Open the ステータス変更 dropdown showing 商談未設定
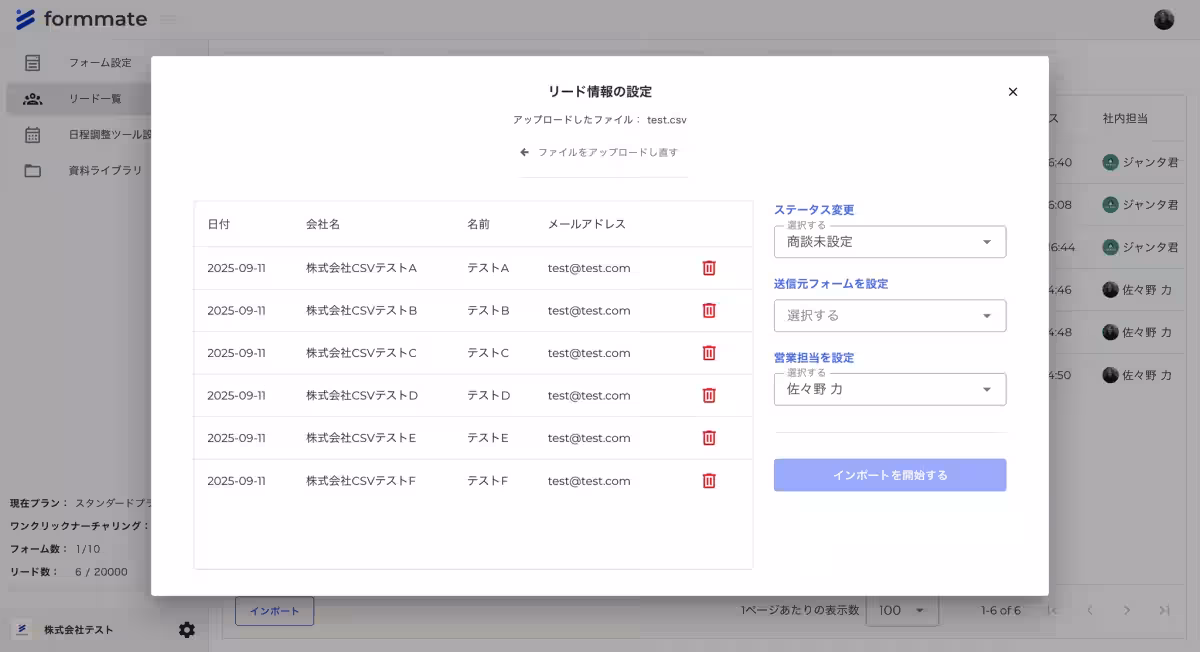 click(x=889, y=241)
